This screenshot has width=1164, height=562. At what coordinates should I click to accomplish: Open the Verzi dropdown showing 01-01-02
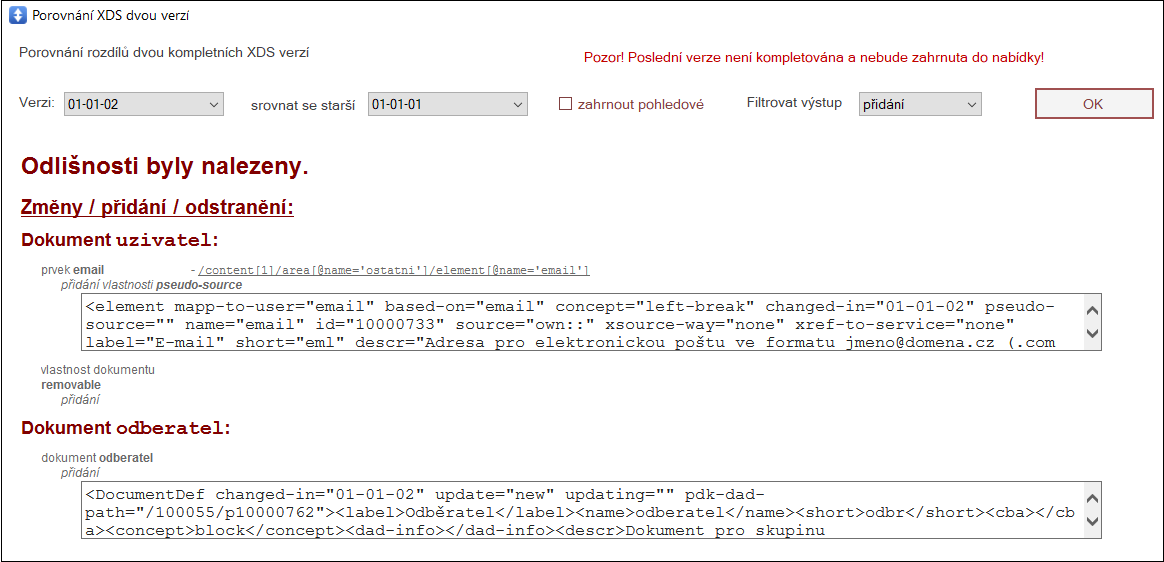click(144, 104)
